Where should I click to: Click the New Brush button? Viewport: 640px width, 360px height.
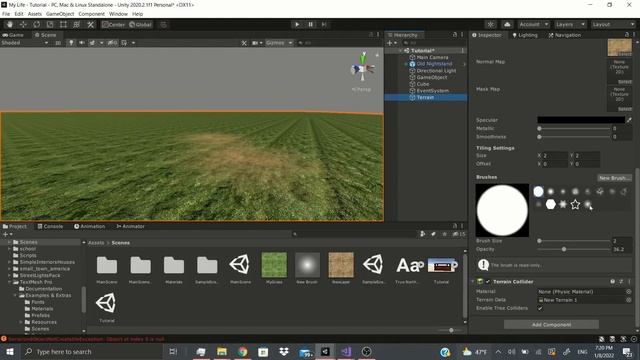pyautogui.click(x=614, y=178)
